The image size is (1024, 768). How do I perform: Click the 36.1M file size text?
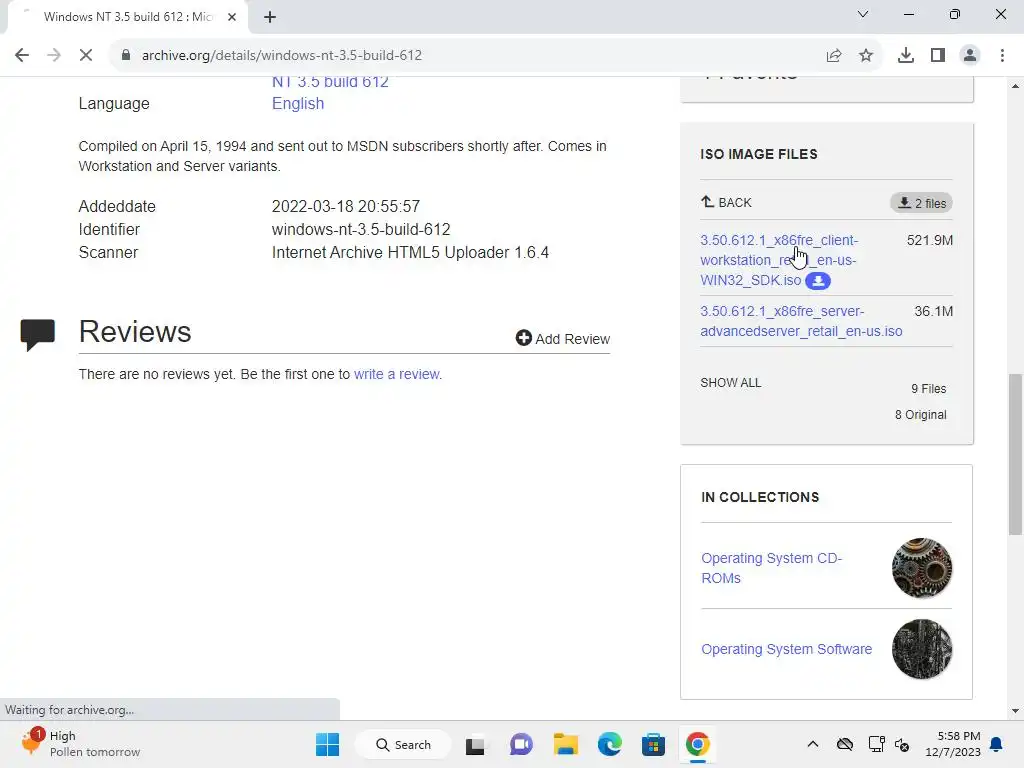pos(933,312)
